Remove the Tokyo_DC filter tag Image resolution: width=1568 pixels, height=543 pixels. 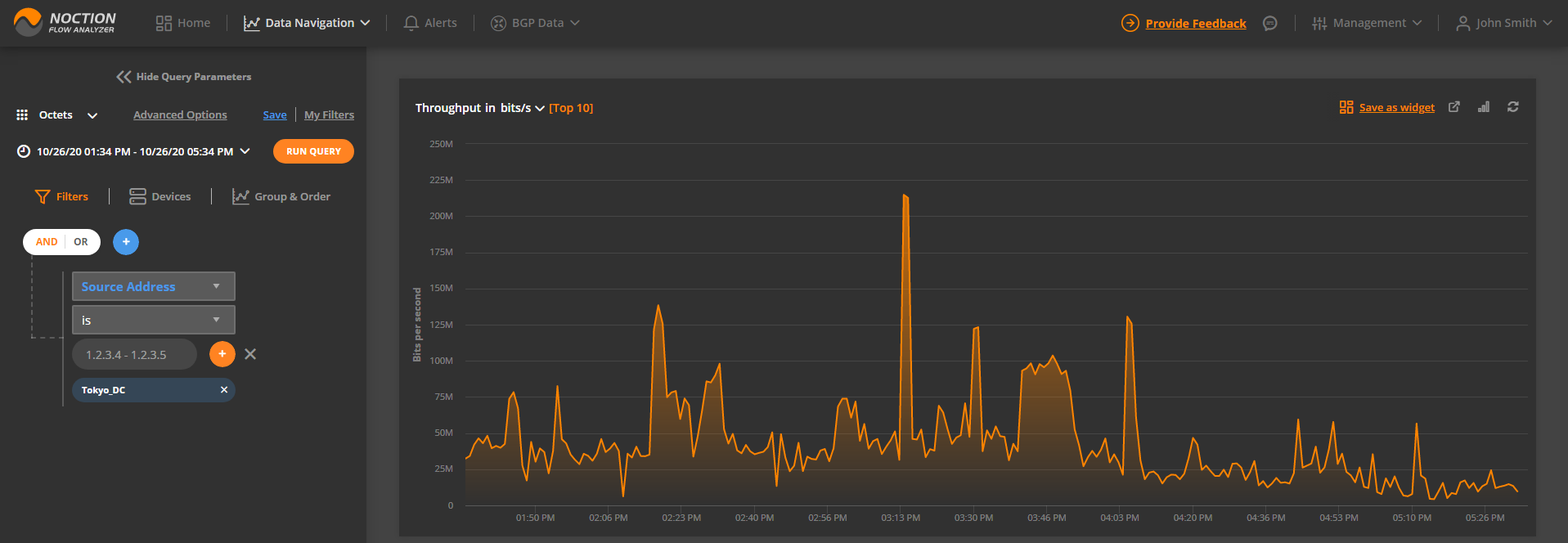(x=224, y=390)
